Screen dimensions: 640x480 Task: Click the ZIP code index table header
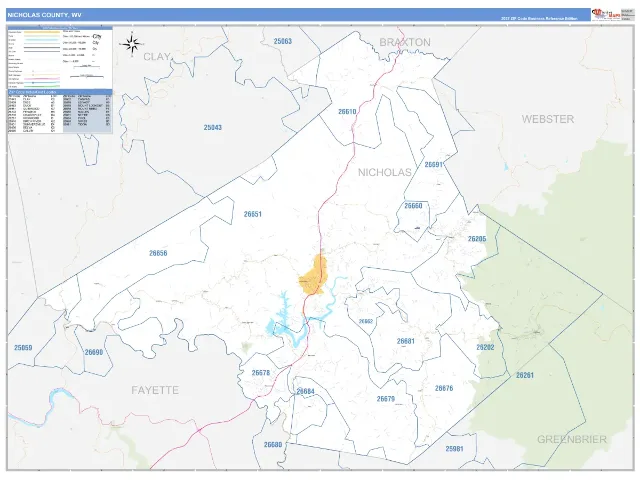point(60,92)
